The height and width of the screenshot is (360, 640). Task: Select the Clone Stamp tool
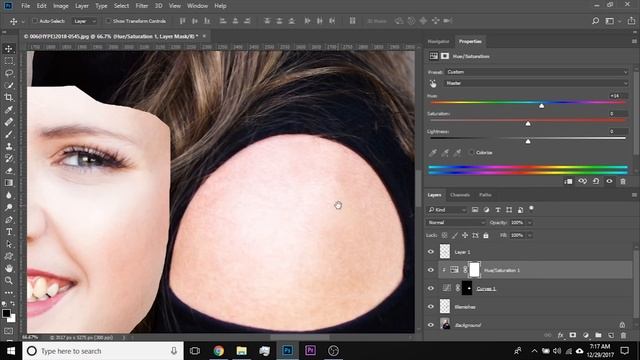click(x=9, y=147)
